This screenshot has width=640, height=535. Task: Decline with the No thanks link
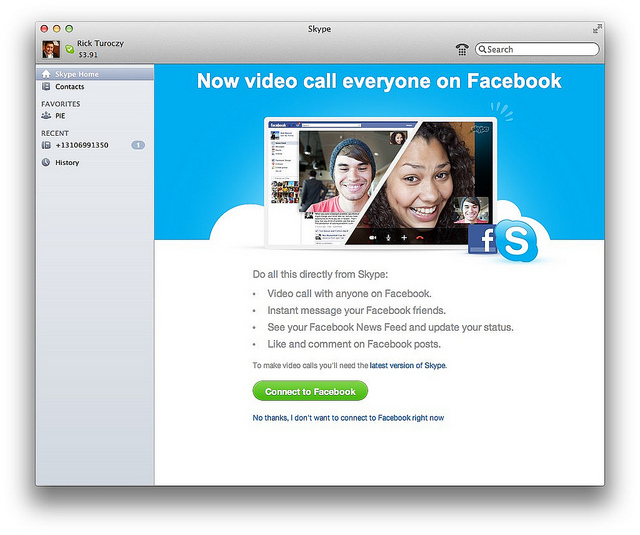348,418
